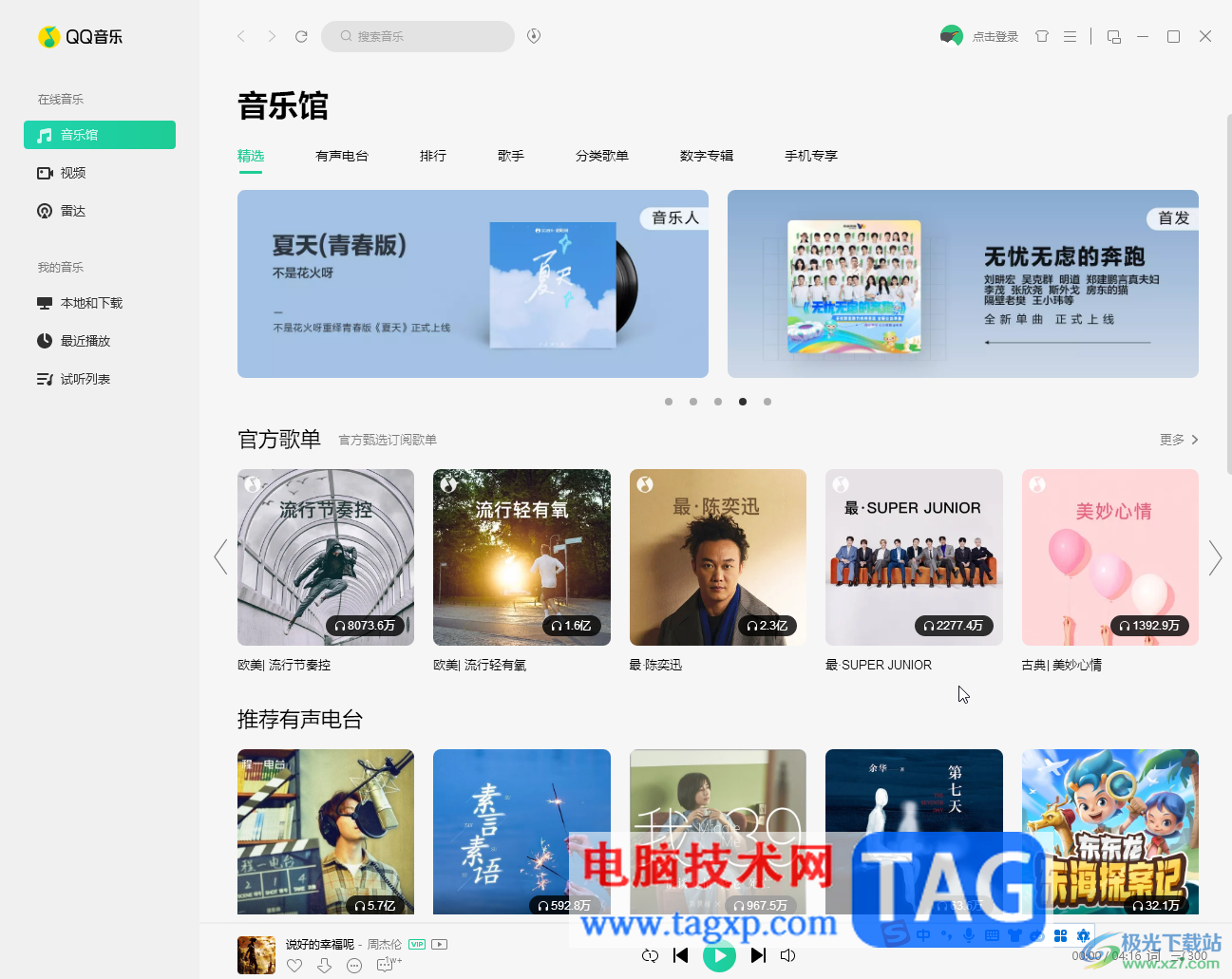
Task: Skip to the next track
Action: tap(758, 955)
